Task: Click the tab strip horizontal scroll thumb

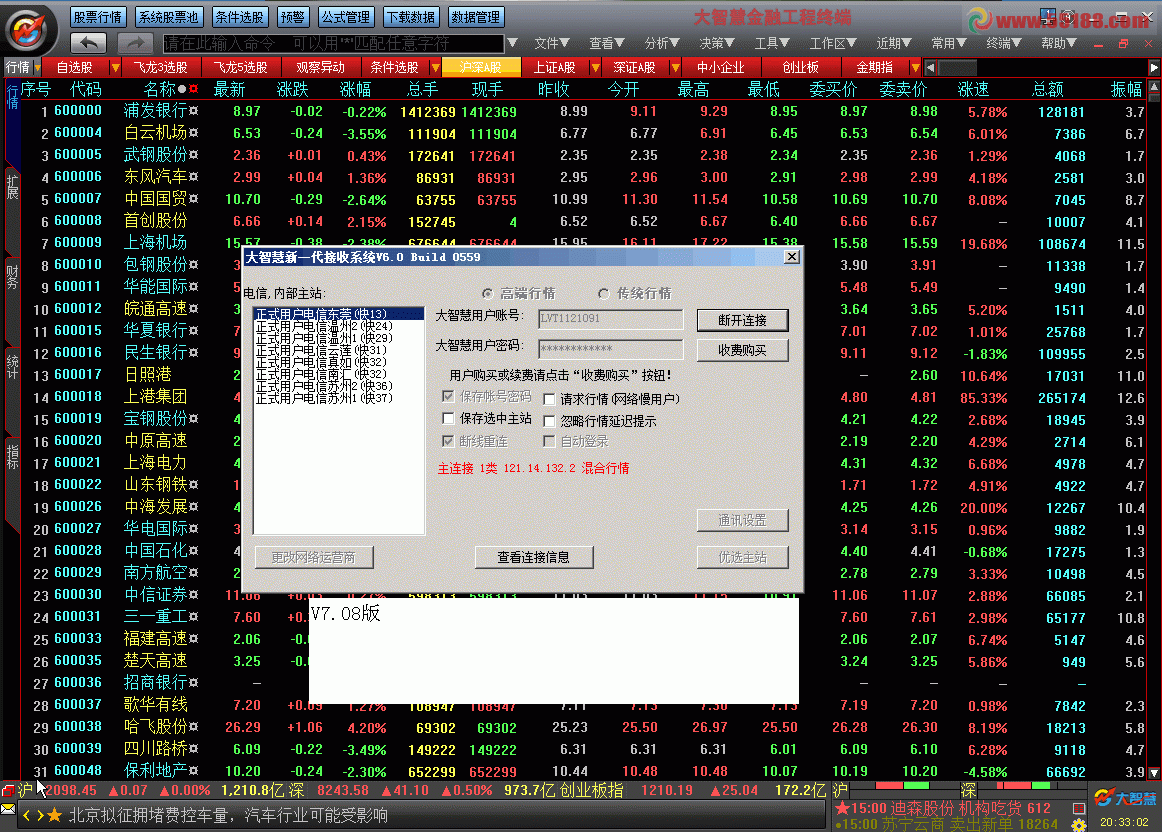Action: (958, 67)
